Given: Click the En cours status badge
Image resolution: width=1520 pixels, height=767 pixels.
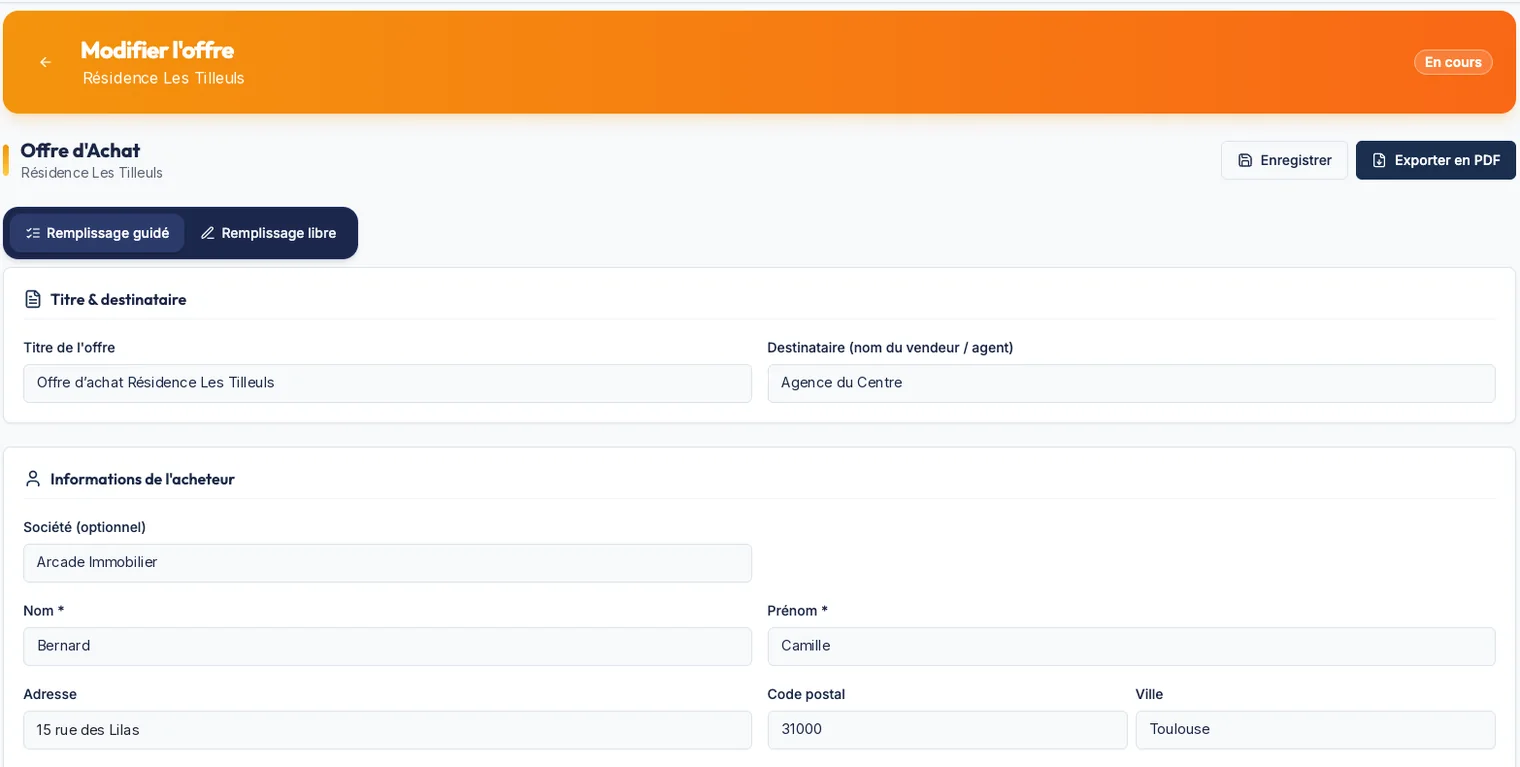Looking at the screenshot, I should click(1453, 62).
